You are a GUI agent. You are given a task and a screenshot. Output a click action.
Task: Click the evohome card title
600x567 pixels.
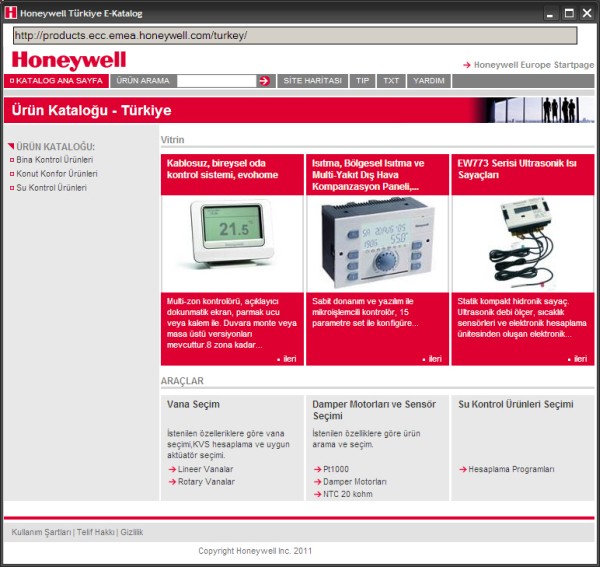click(x=222, y=169)
